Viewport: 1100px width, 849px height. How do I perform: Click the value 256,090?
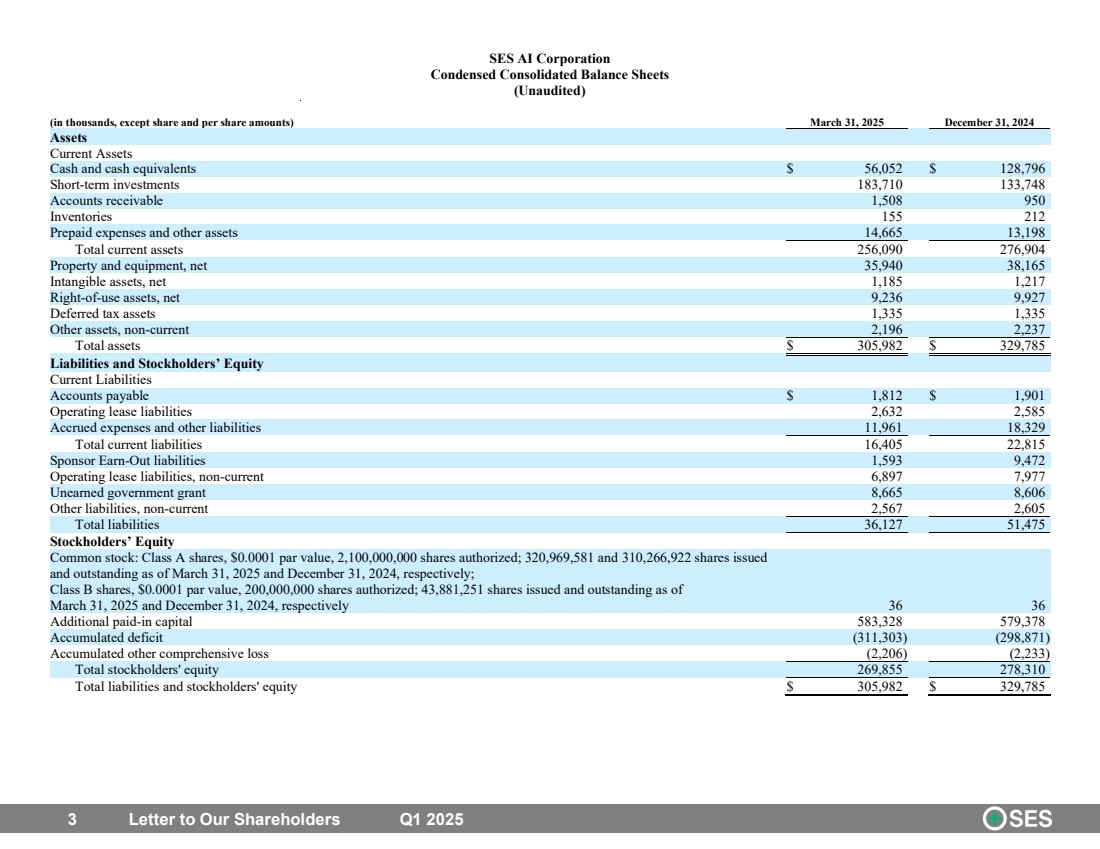coord(880,250)
